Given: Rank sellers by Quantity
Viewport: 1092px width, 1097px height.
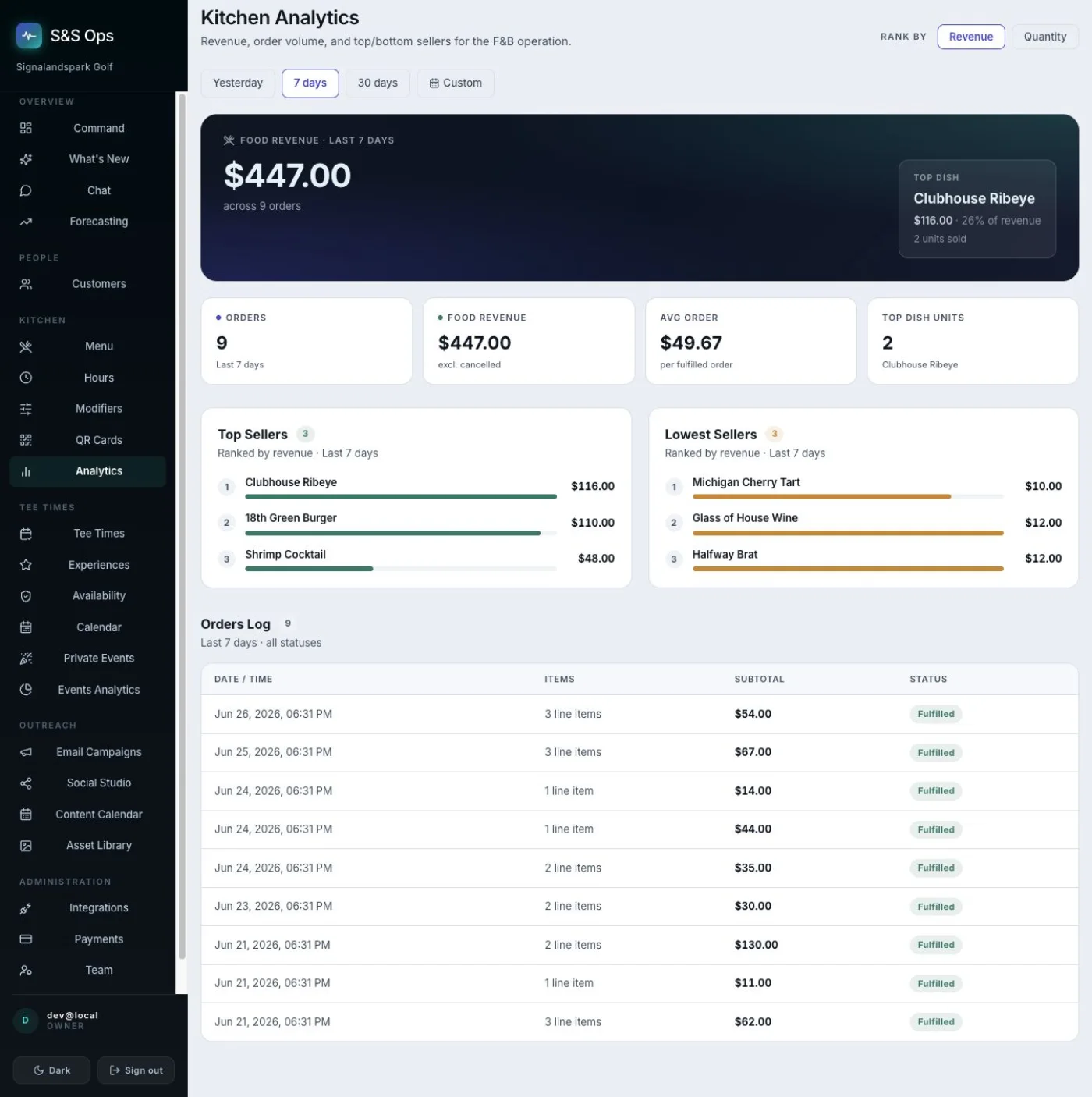Looking at the screenshot, I should [1044, 37].
